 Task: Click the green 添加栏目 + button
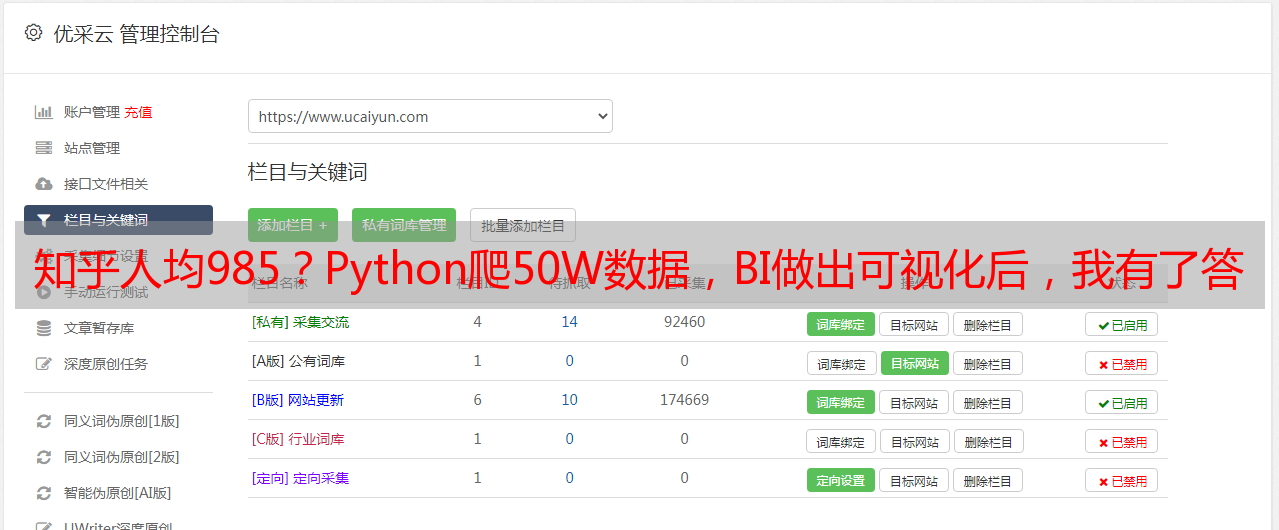293,225
